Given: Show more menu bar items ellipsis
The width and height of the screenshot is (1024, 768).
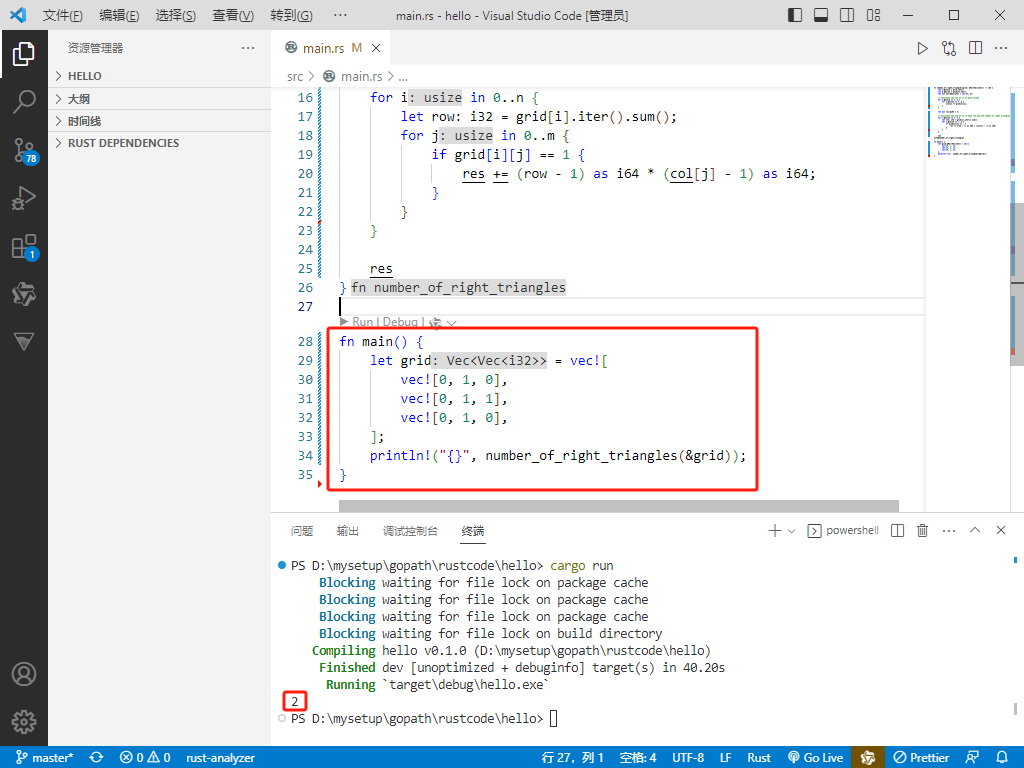Looking at the screenshot, I should pyautogui.click(x=340, y=16).
